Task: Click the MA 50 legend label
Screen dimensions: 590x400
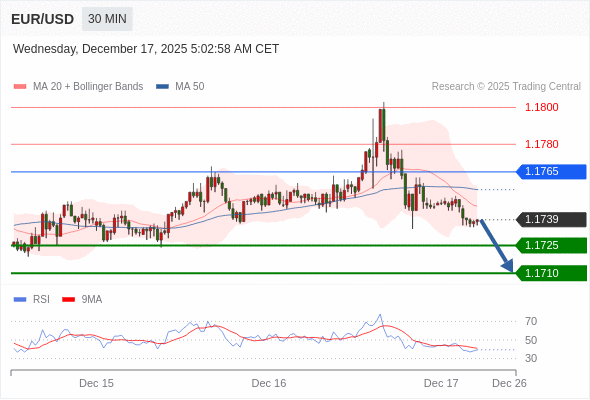Action: point(190,87)
